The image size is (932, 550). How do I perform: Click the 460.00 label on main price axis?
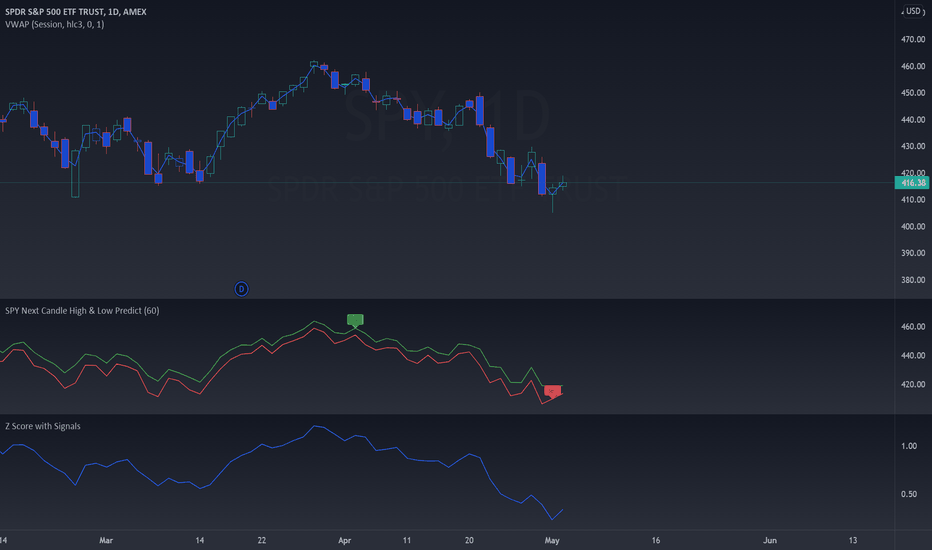tap(913, 66)
